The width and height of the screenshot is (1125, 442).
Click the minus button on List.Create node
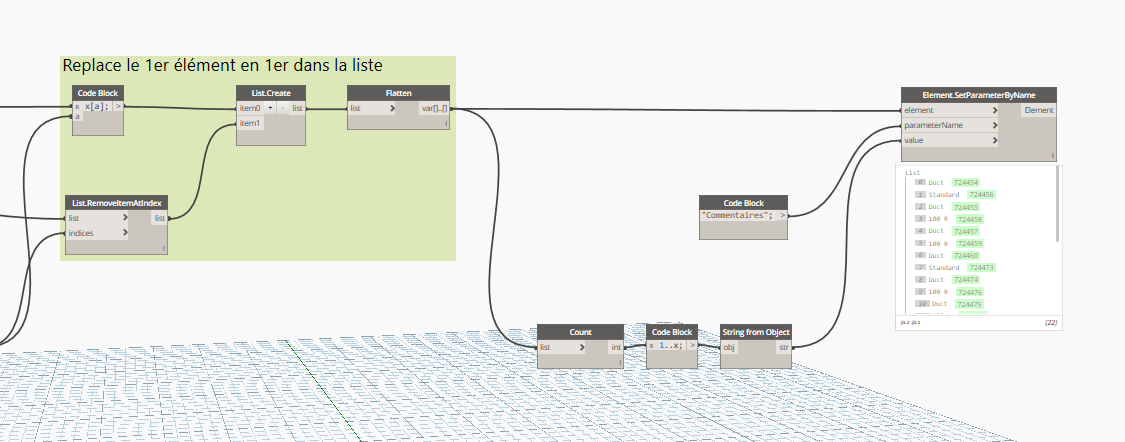282,107
